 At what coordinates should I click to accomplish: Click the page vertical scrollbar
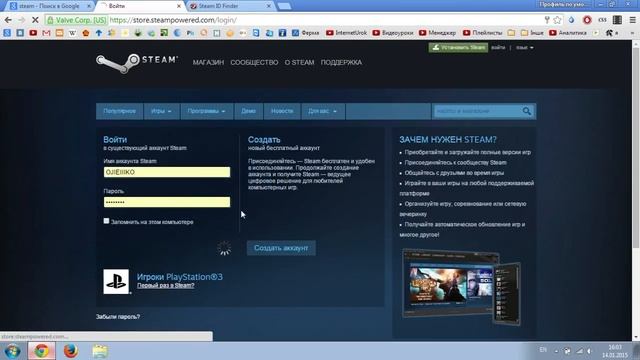(636, 147)
